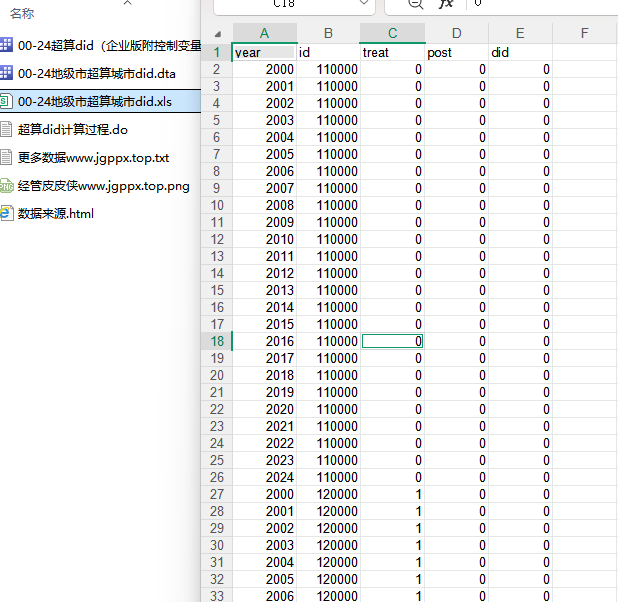Click the id 120000 cell in row 27
Image resolution: width=618 pixels, height=602 pixels.
click(328, 494)
